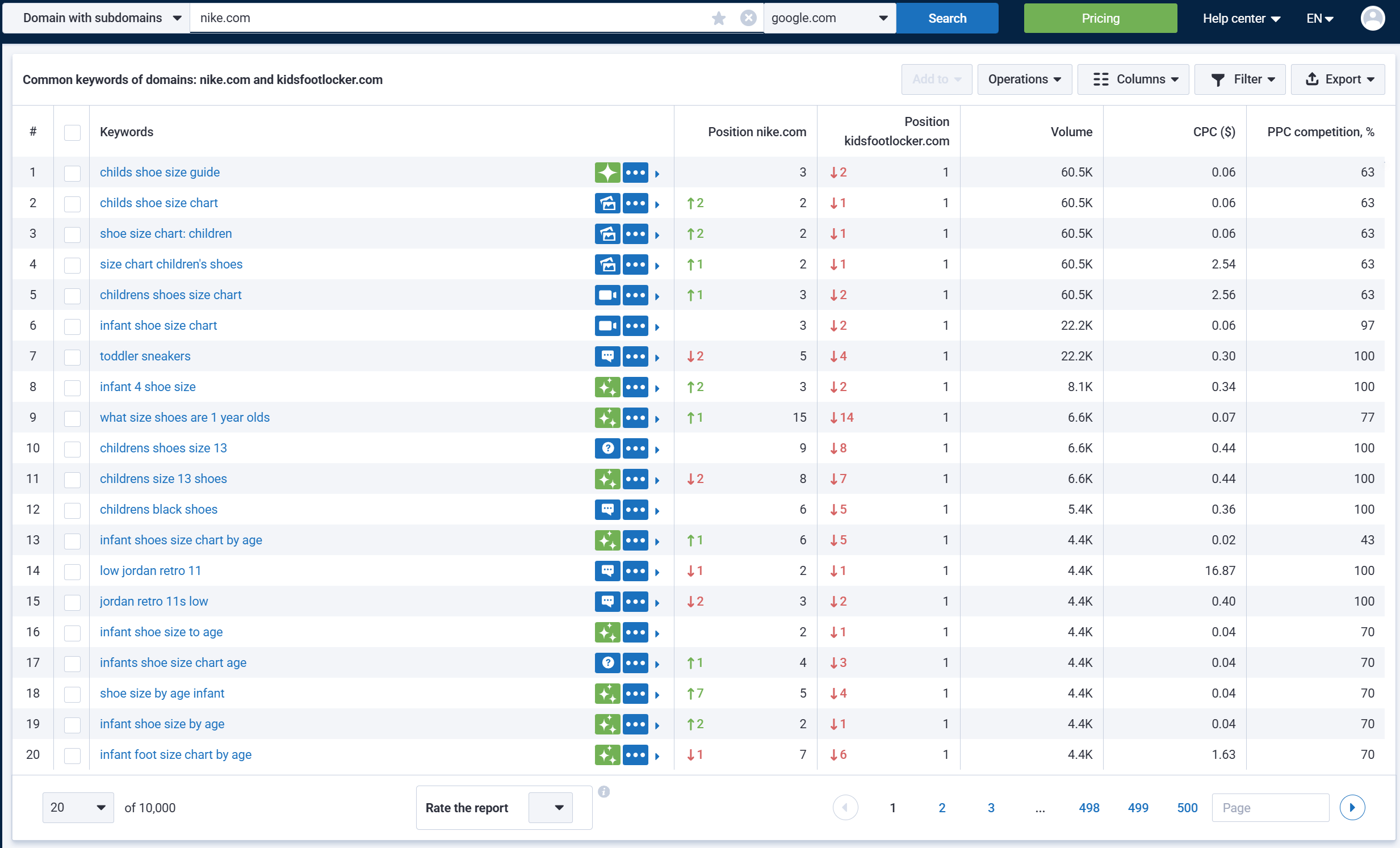The image size is (1400, 848).
Task: Click the green Pricing button
Action: point(1100,18)
